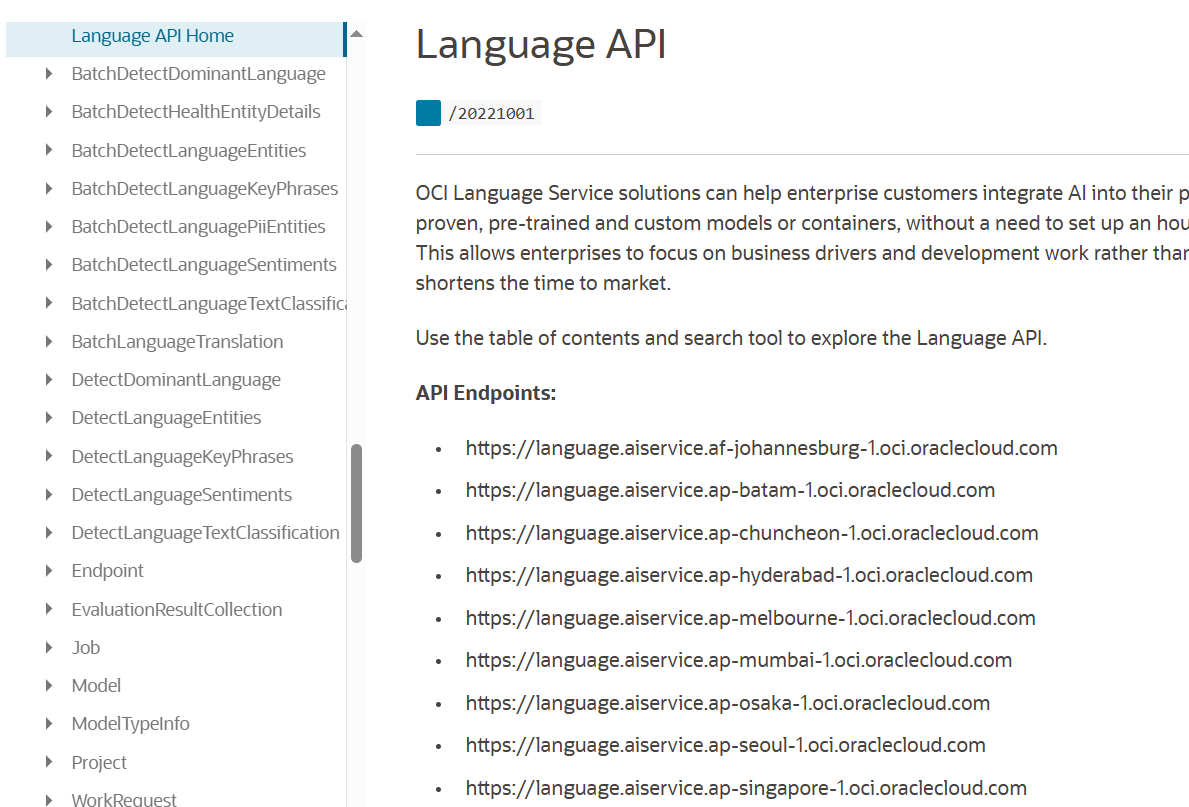Image resolution: width=1189 pixels, height=807 pixels.
Task: Open the Endpoint reference link
Action: (x=107, y=570)
